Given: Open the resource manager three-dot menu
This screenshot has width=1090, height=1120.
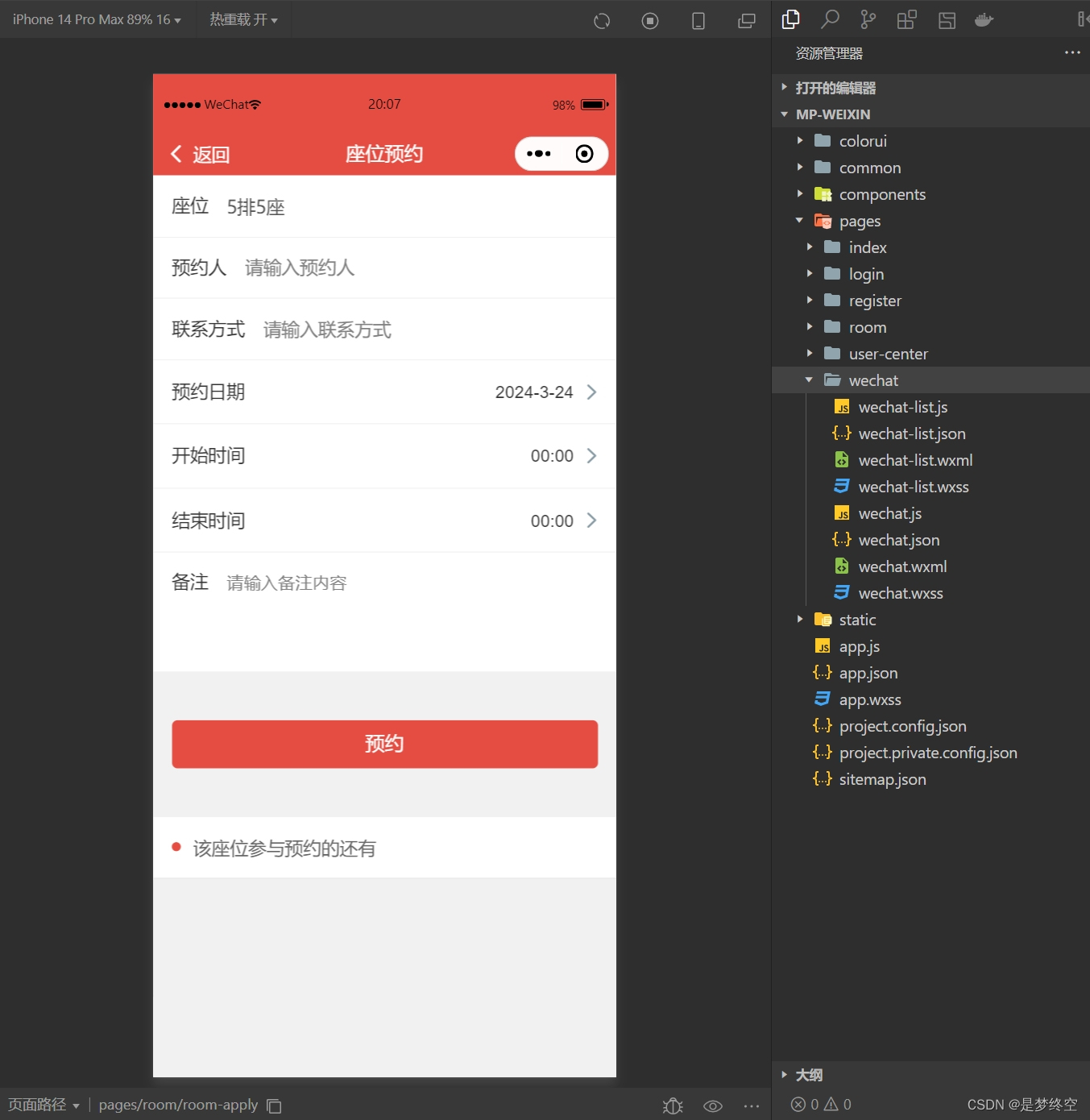Looking at the screenshot, I should click(1072, 52).
